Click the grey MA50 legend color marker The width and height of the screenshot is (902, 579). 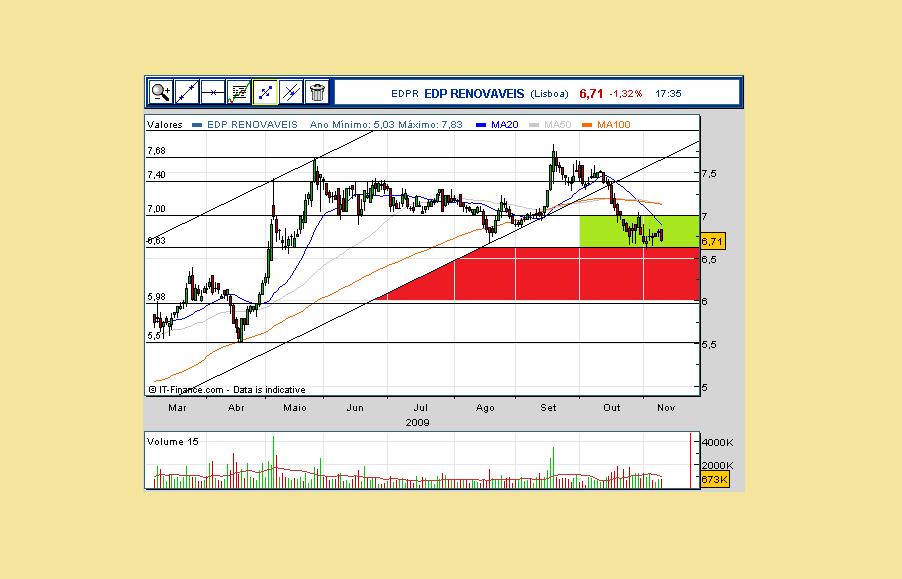pyautogui.click(x=534, y=125)
